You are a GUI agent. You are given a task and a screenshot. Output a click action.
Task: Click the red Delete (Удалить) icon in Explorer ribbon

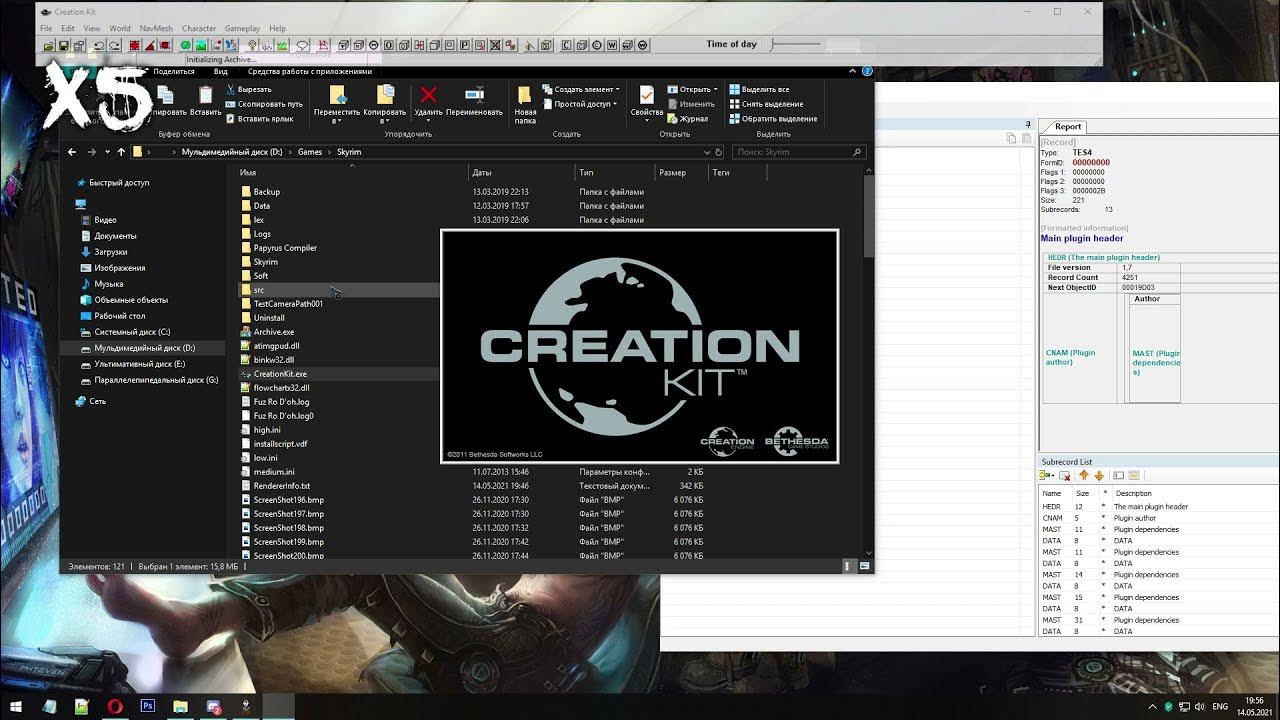point(429,95)
